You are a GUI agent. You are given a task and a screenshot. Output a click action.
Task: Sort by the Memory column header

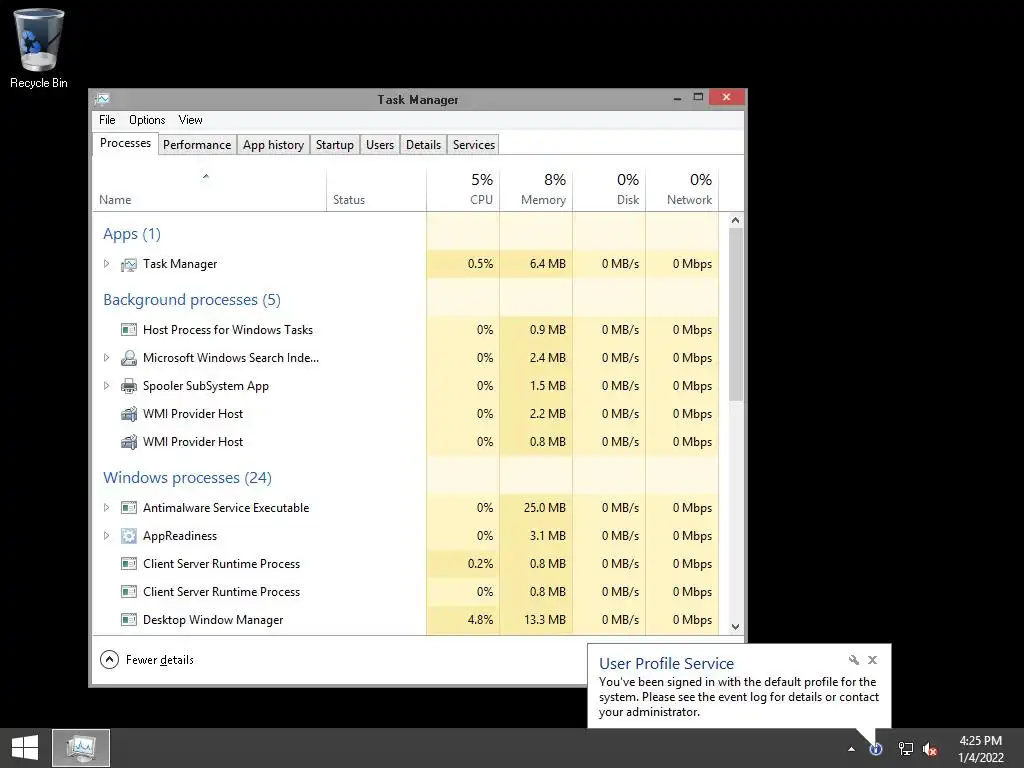point(536,190)
